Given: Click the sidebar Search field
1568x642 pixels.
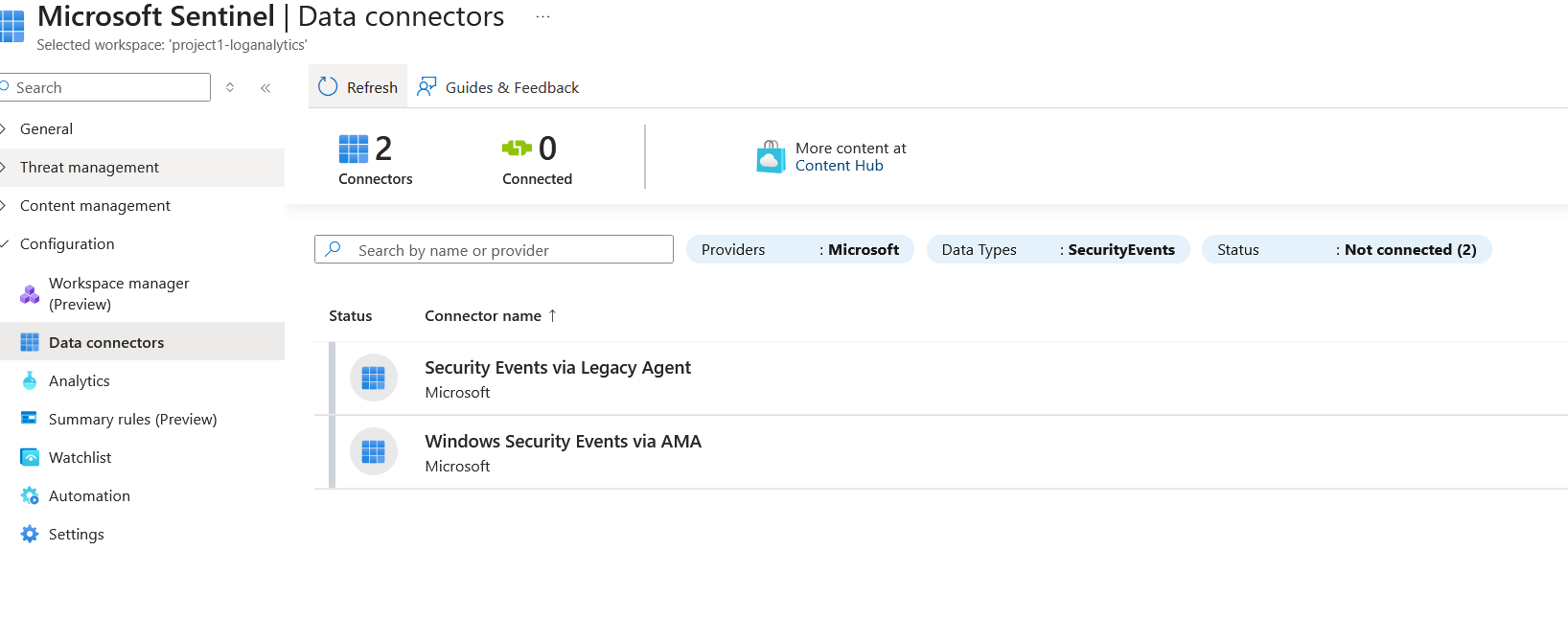Looking at the screenshot, I should pos(104,87).
